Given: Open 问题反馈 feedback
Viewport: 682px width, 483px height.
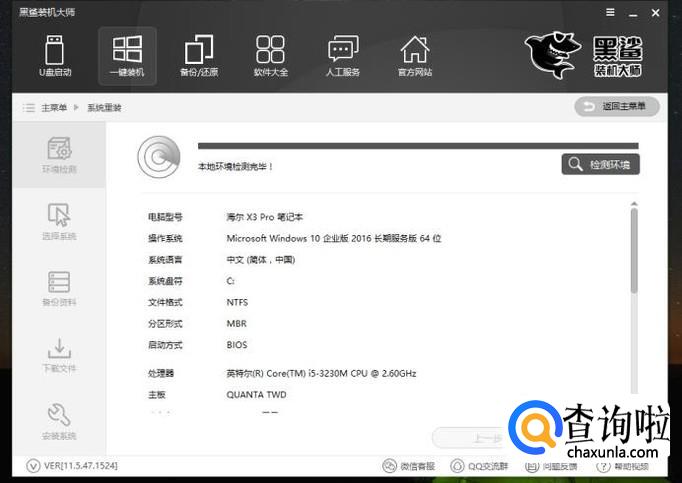Looking at the screenshot, I should [551, 466].
